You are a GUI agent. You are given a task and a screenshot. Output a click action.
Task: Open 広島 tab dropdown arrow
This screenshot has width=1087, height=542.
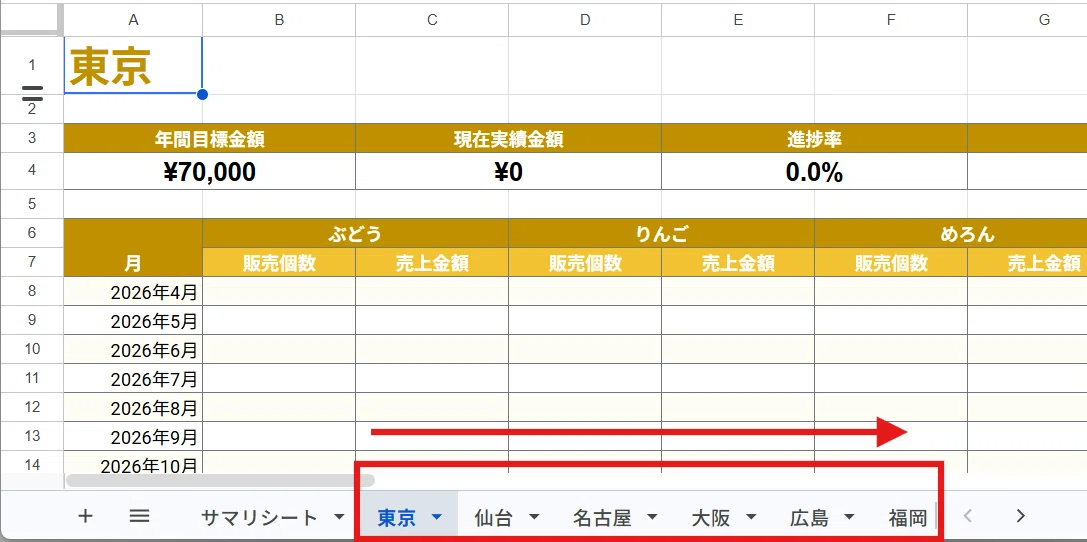[x=849, y=516]
